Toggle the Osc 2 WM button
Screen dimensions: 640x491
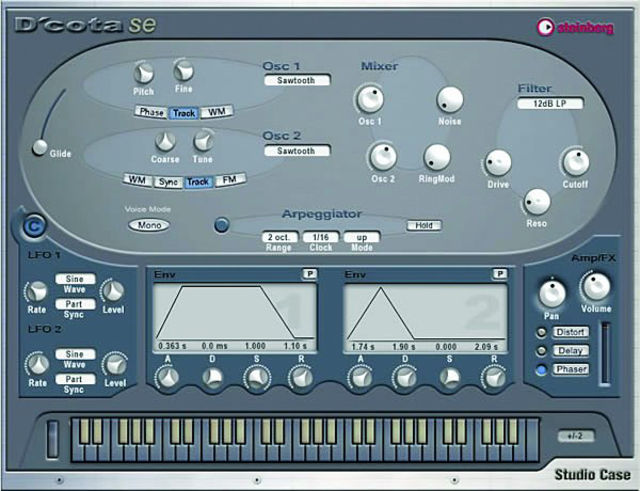[138, 180]
